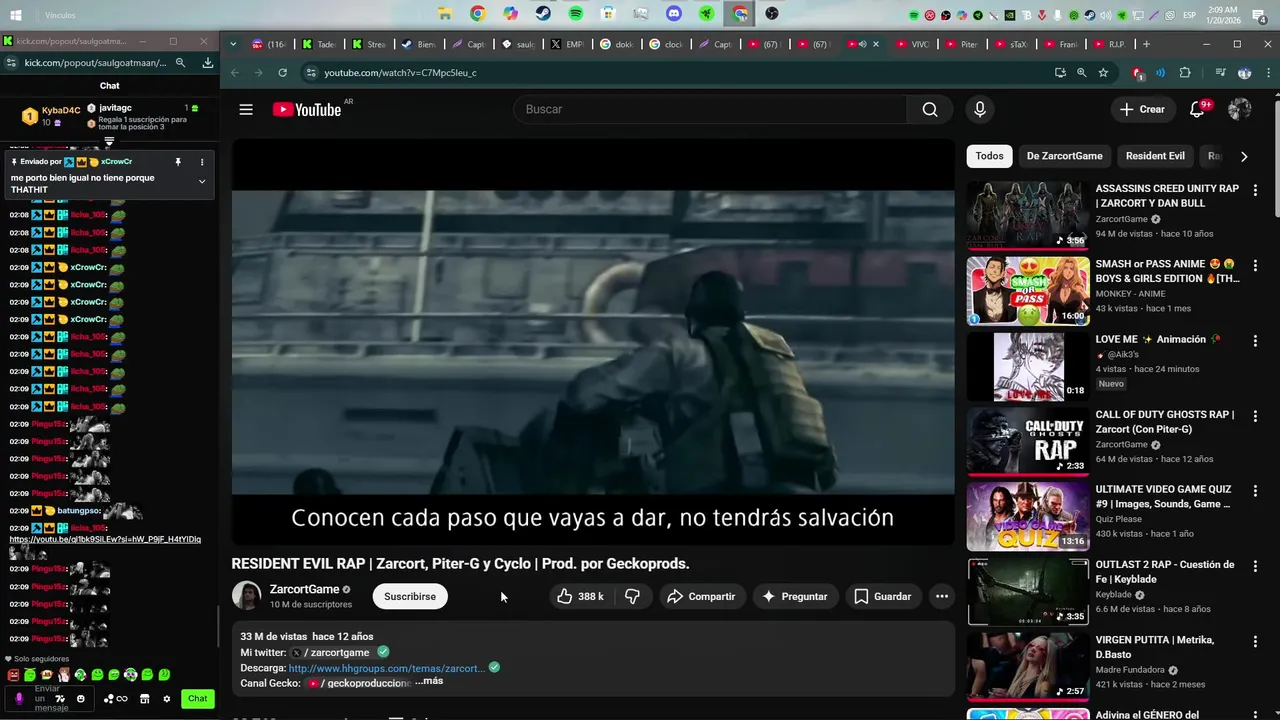This screenshot has height=720, width=1280.
Task: Open options for OUTLAST 2 RAP video
Action: point(1255,565)
